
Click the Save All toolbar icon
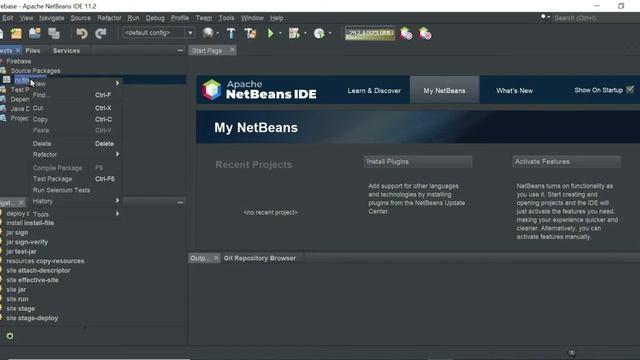coord(53,33)
